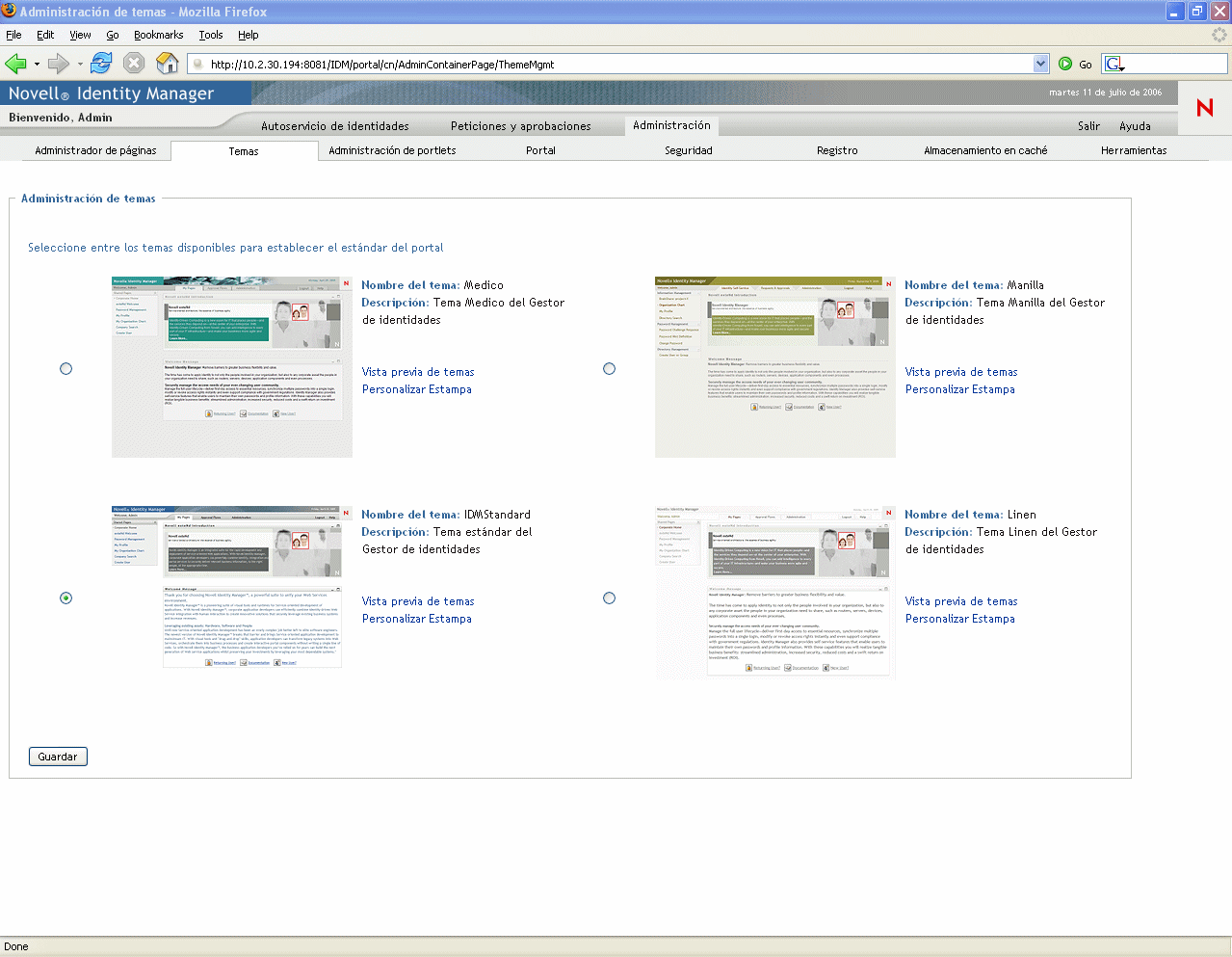Click Personalizar Estampa for Linen
This screenshot has height=957, width=1232.
[x=960, y=619]
